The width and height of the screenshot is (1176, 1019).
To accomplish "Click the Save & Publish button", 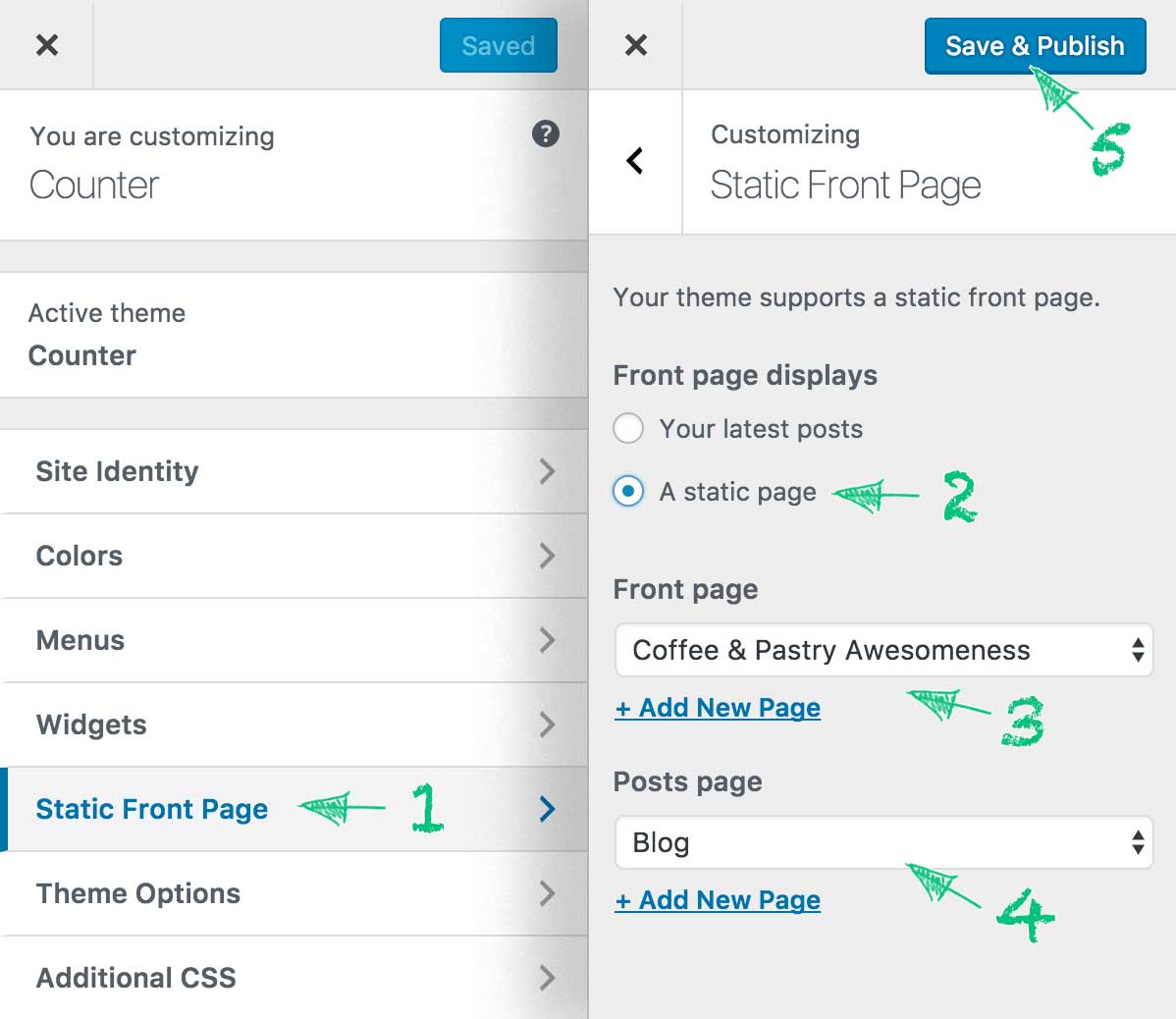I will (x=1035, y=46).
